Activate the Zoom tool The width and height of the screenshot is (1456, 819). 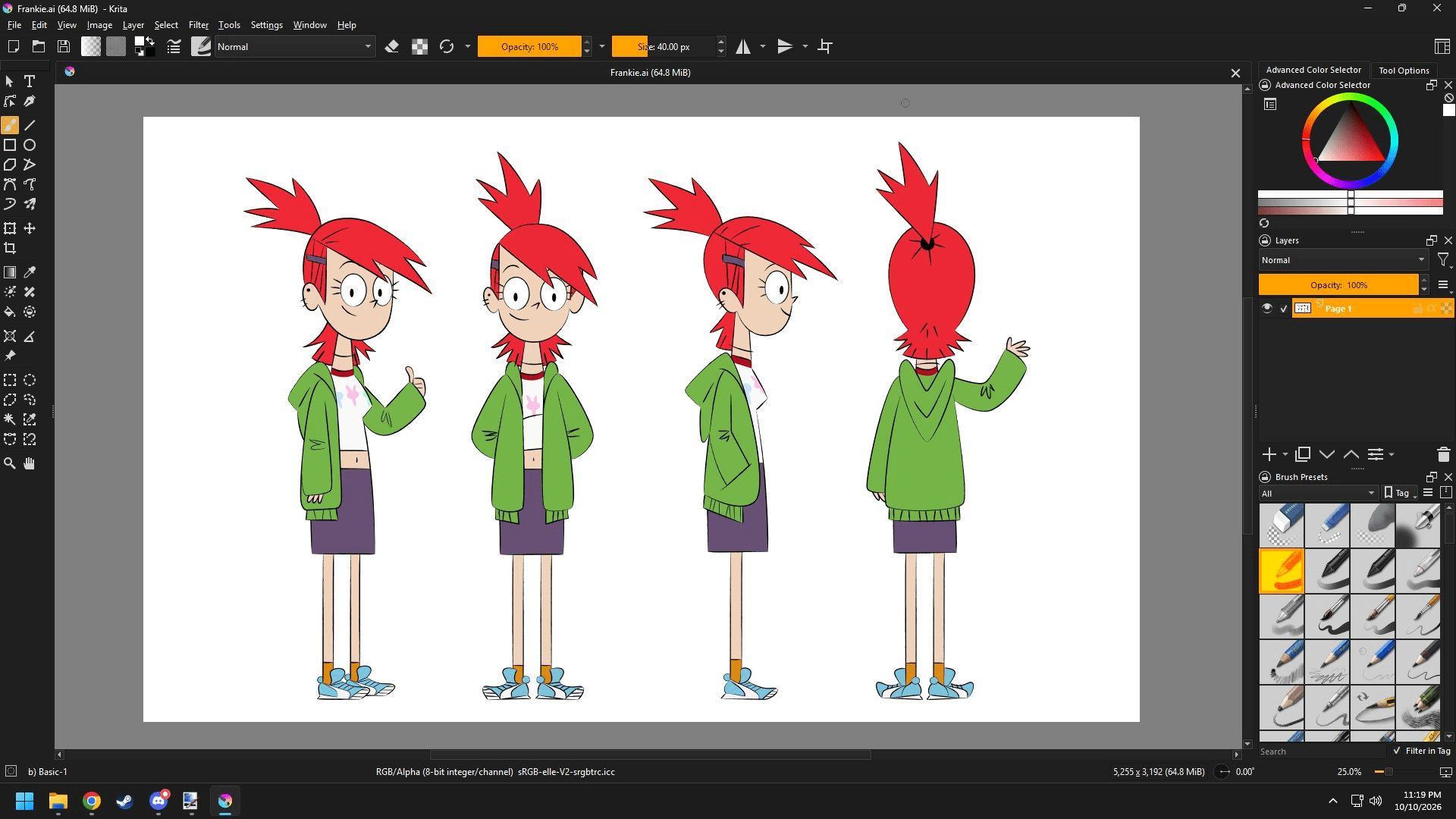[10, 463]
